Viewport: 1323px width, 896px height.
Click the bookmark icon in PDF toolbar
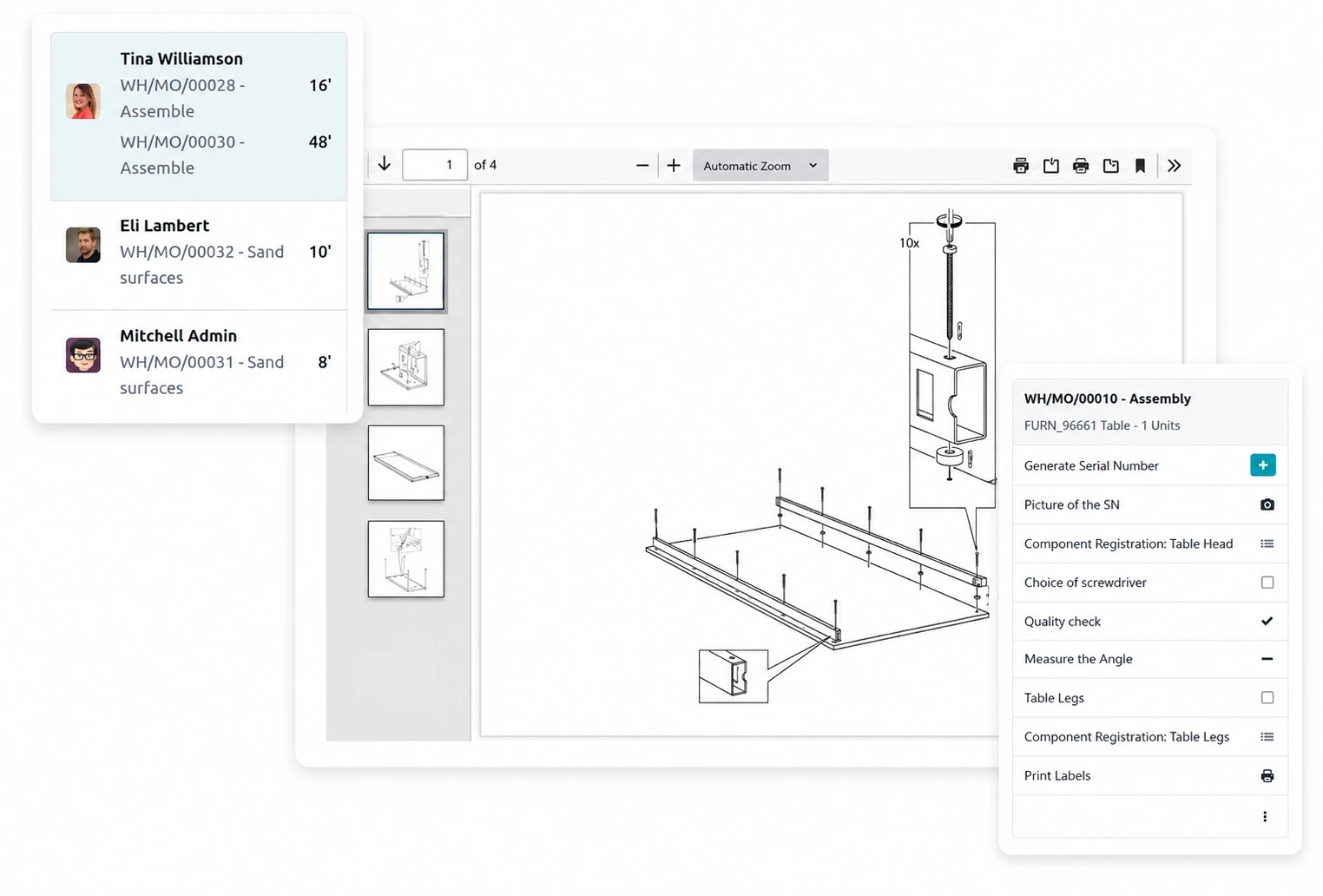(x=1141, y=166)
